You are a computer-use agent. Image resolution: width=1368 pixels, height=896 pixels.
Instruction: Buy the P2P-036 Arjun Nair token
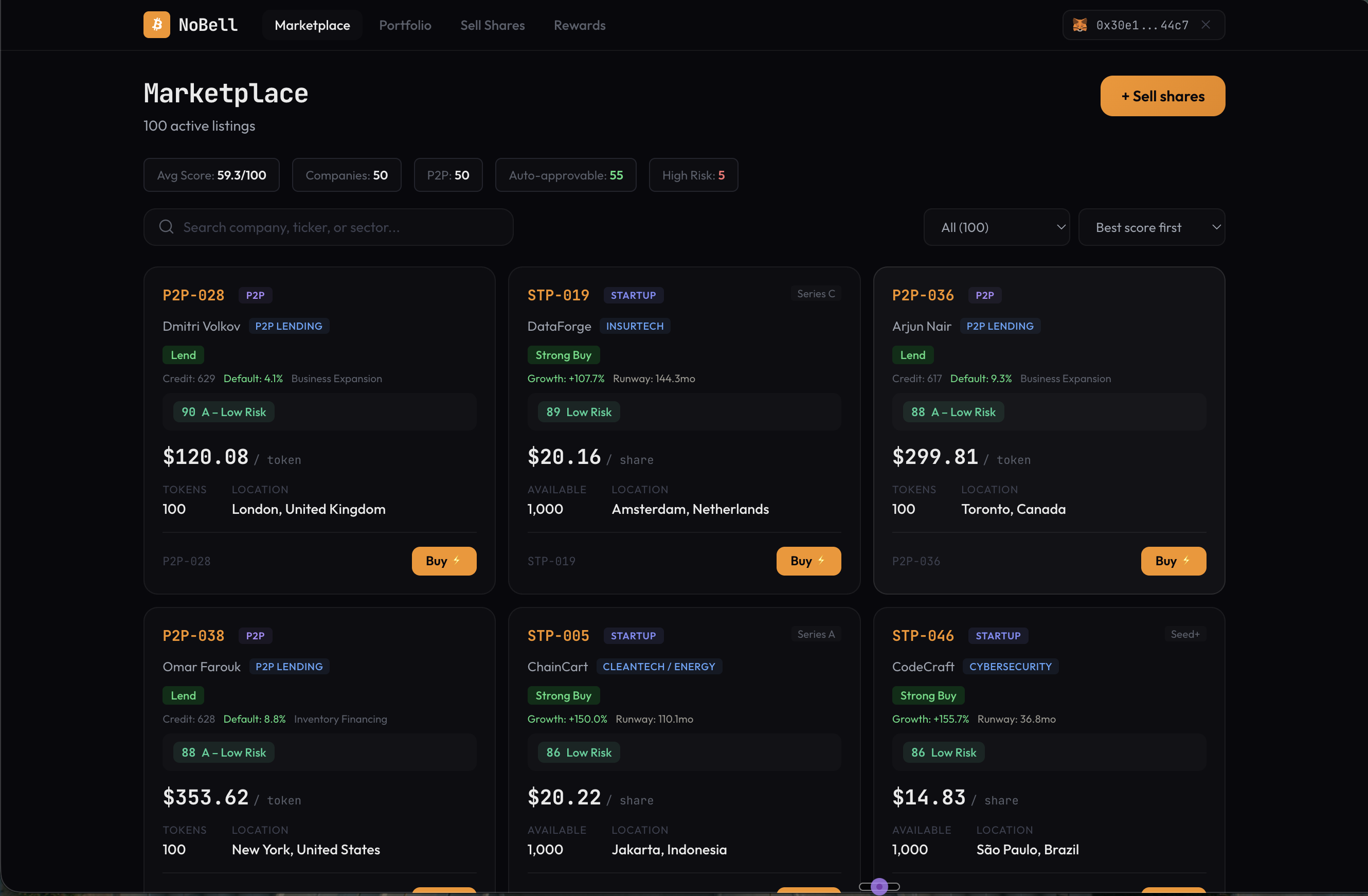pyautogui.click(x=1173, y=560)
